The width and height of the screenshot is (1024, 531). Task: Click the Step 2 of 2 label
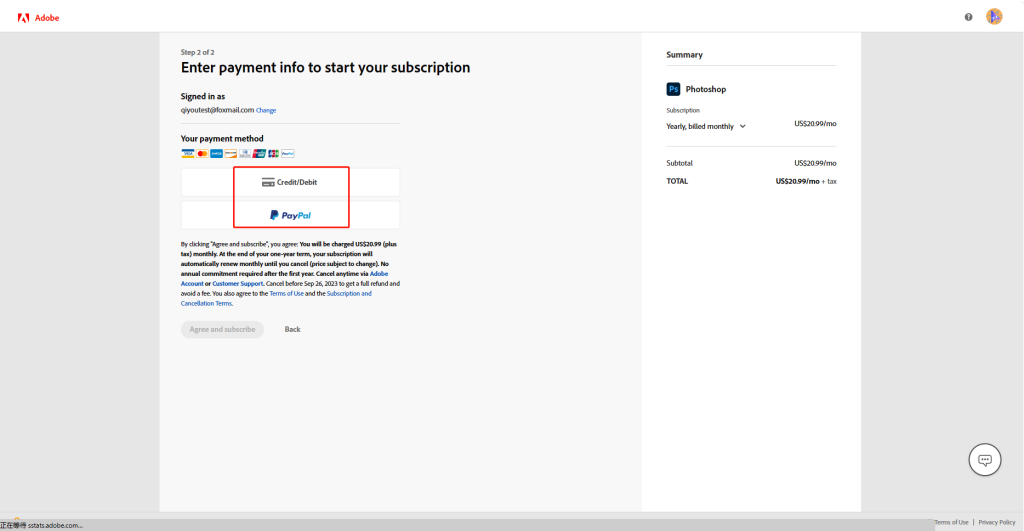tap(197, 52)
